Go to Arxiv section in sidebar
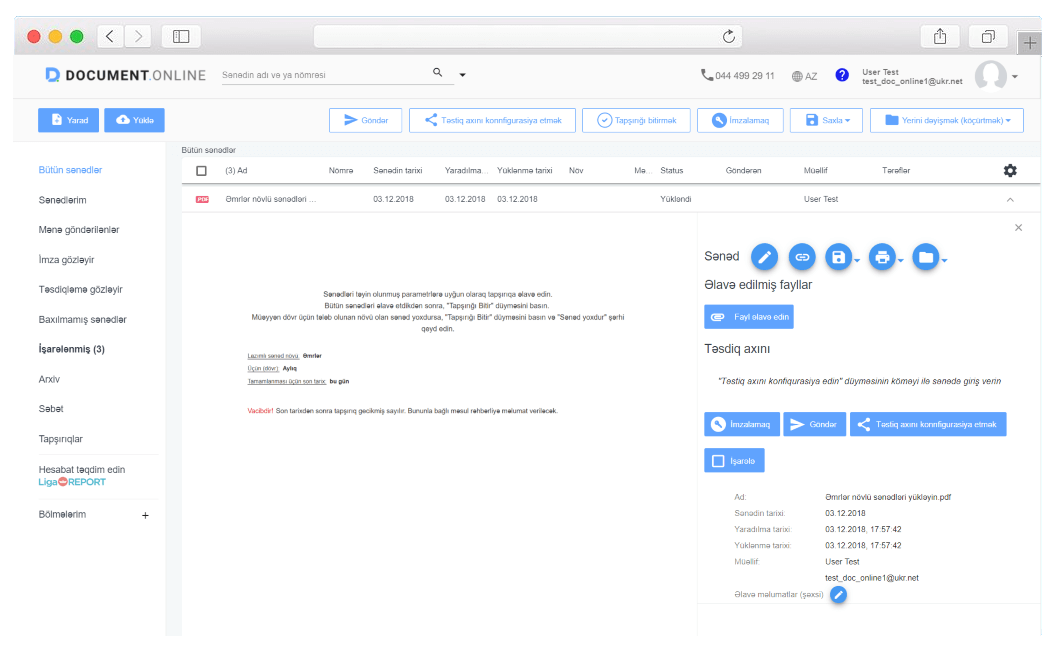The image size is (1059, 650). coord(50,379)
